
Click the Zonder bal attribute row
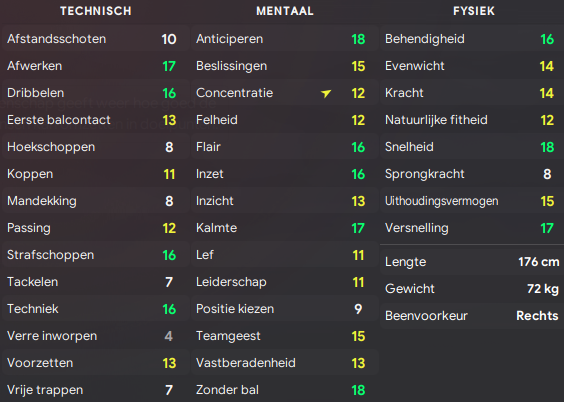(285, 390)
